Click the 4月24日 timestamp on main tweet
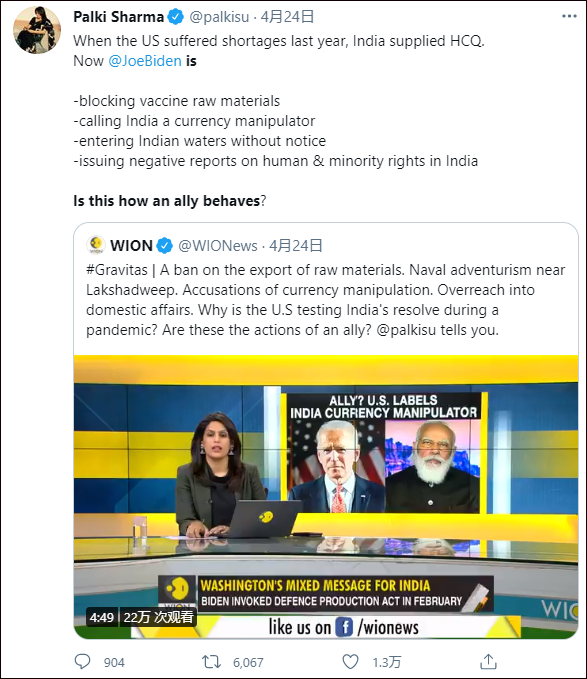The image size is (587, 679). [x=287, y=17]
